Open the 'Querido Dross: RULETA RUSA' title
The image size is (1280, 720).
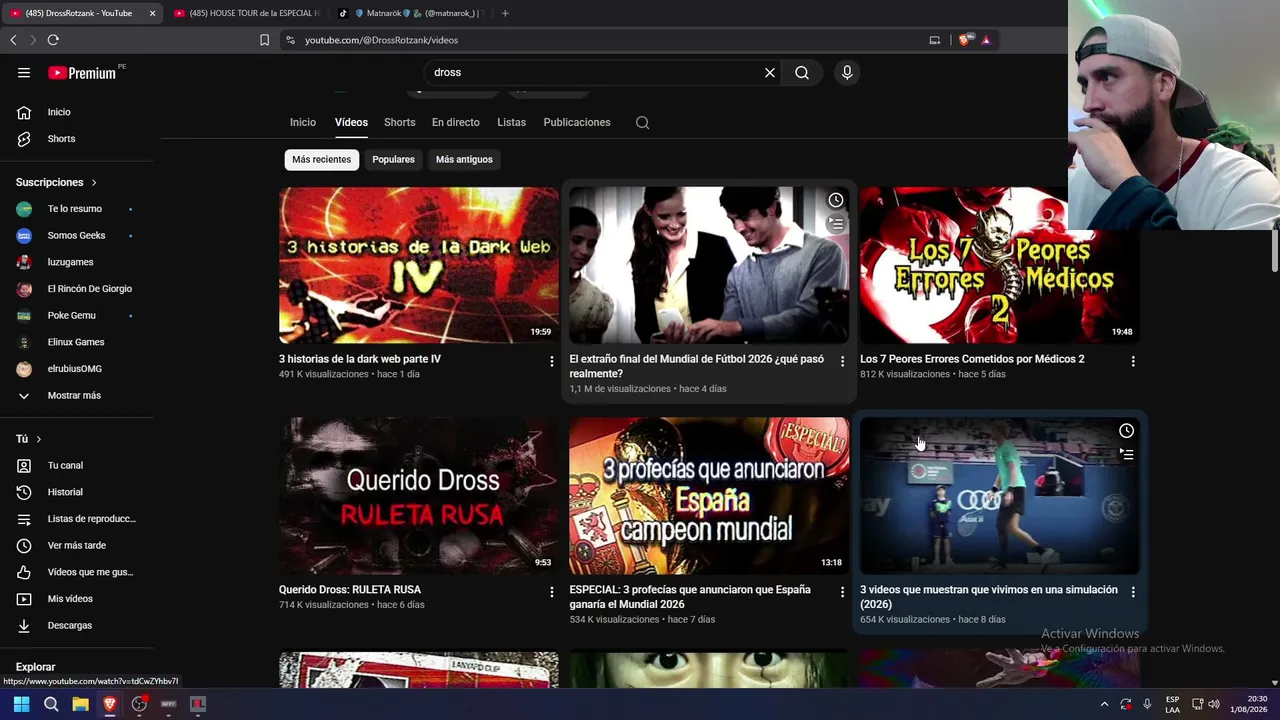point(350,590)
